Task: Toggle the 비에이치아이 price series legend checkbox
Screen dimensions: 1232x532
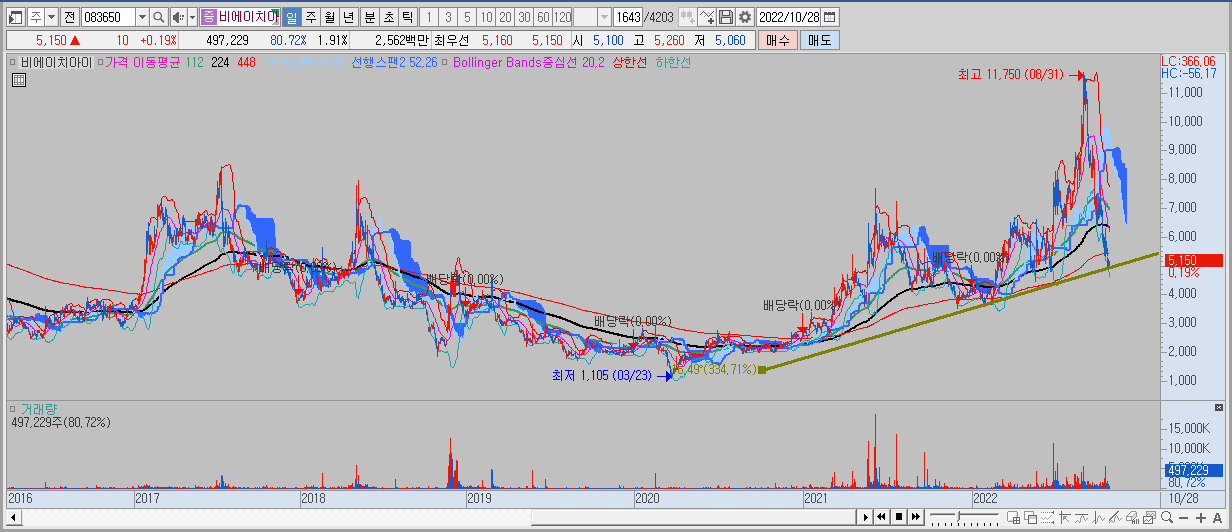Action: point(14,62)
